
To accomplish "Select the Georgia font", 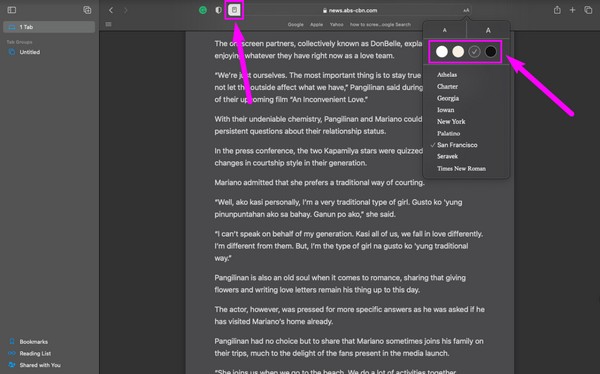I will pyautogui.click(x=448, y=98).
